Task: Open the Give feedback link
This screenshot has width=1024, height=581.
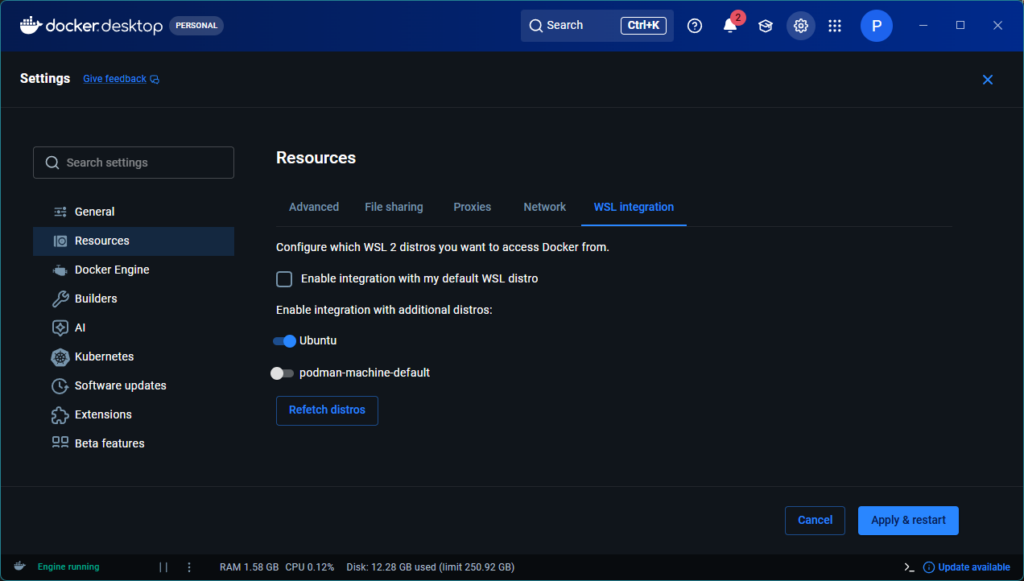Action: (115, 79)
